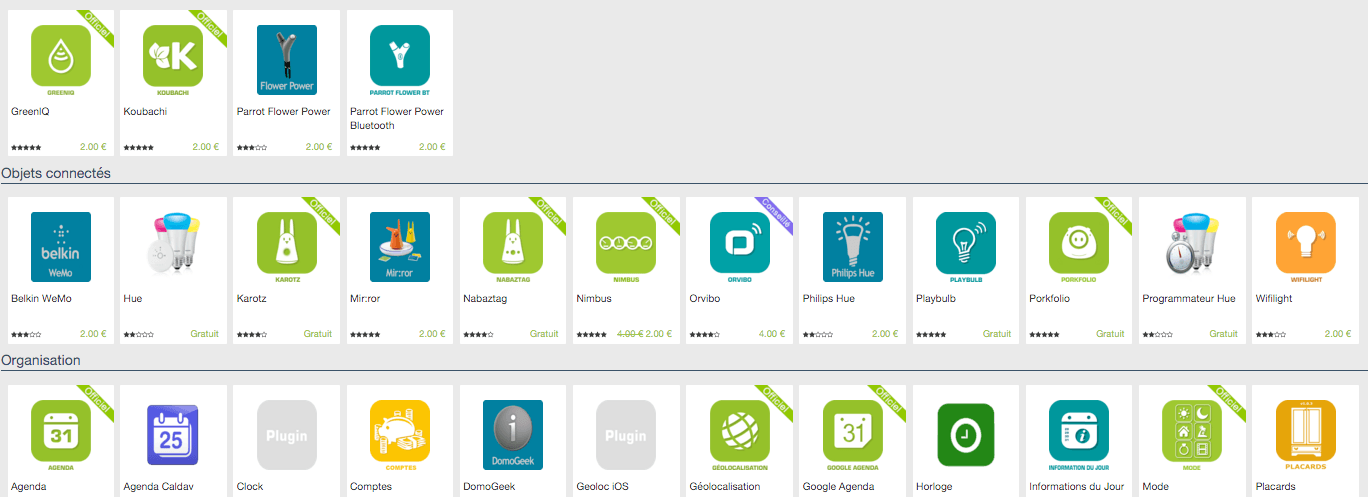Click star rating on Parrot Flower Power
Screen dimensions: 1368x498
[252, 148]
